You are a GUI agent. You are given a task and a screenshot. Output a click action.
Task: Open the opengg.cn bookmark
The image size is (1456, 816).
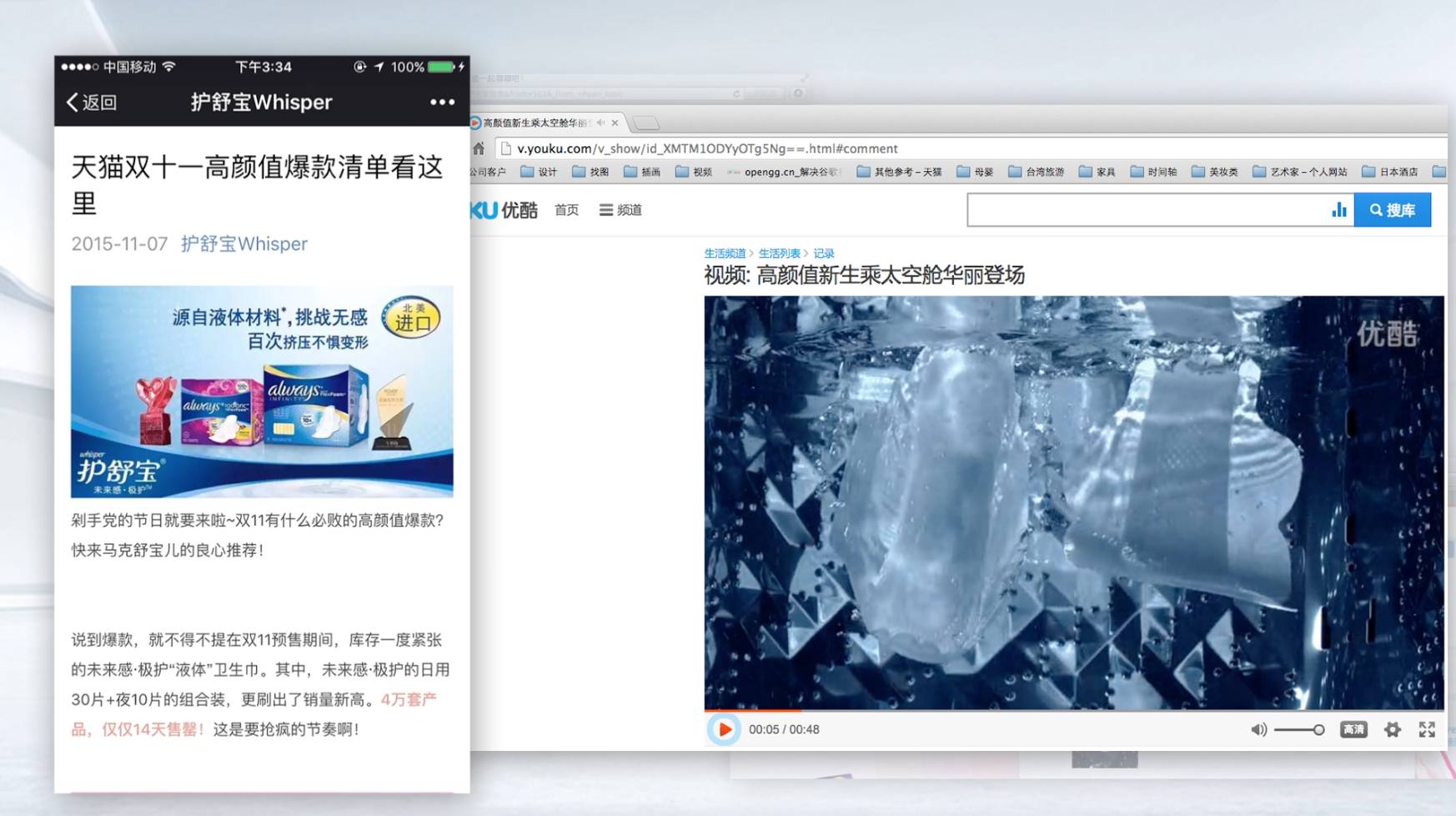pyautogui.click(x=784, y=172)
